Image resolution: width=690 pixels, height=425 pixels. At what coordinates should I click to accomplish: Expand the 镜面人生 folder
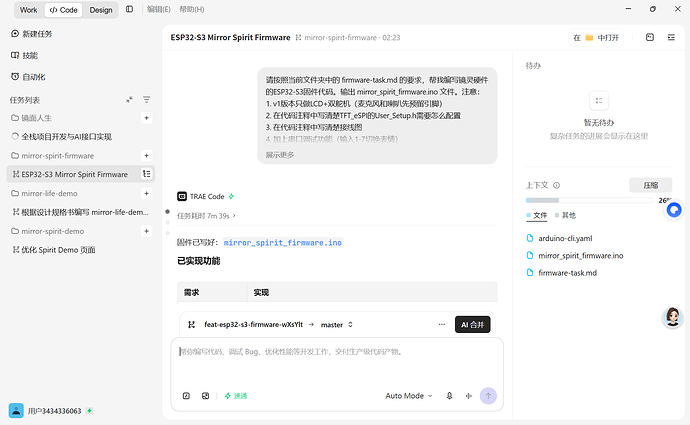tap(31, 118)
